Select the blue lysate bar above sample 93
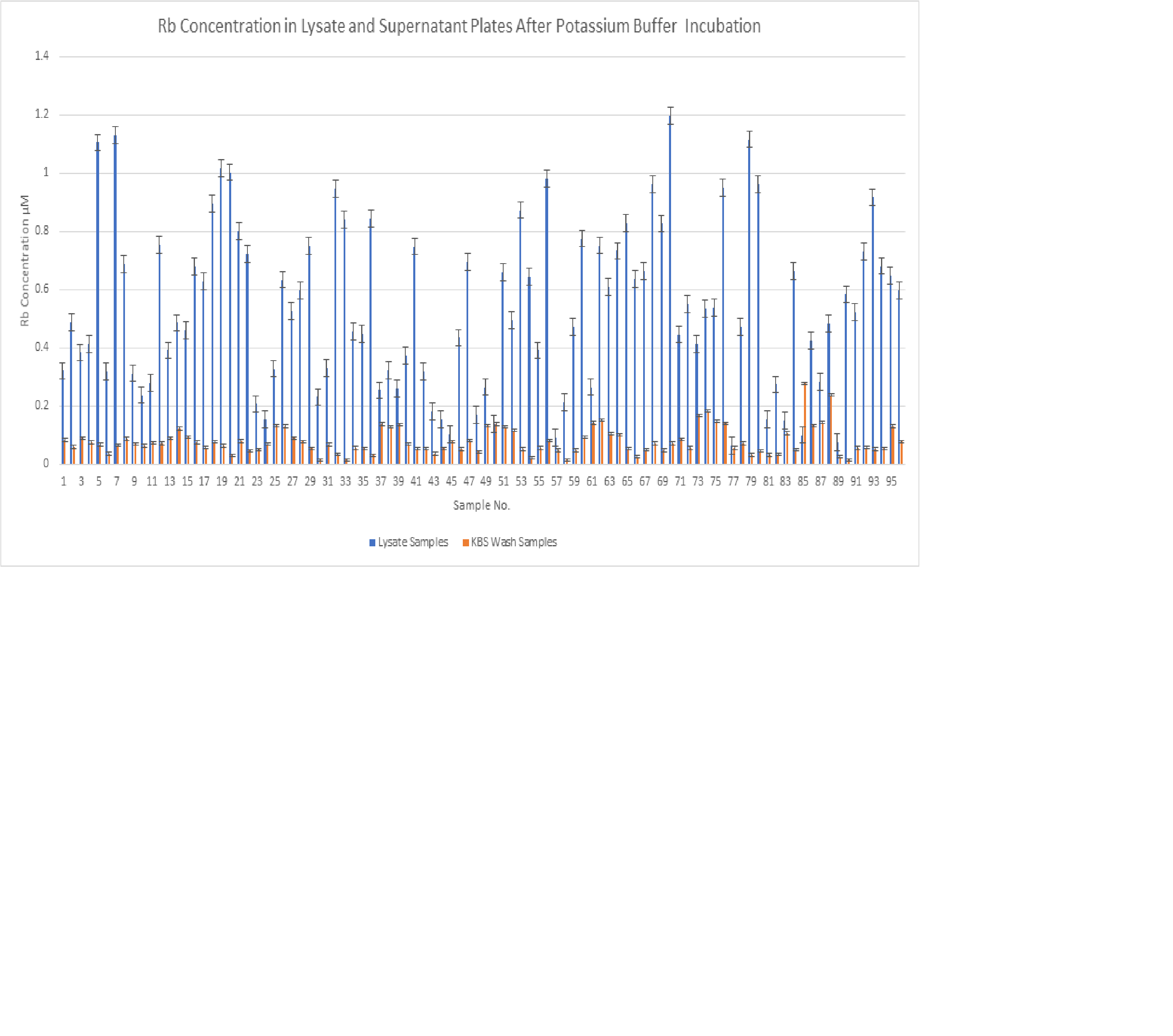 pyautogui.click(x=872, y=331)
